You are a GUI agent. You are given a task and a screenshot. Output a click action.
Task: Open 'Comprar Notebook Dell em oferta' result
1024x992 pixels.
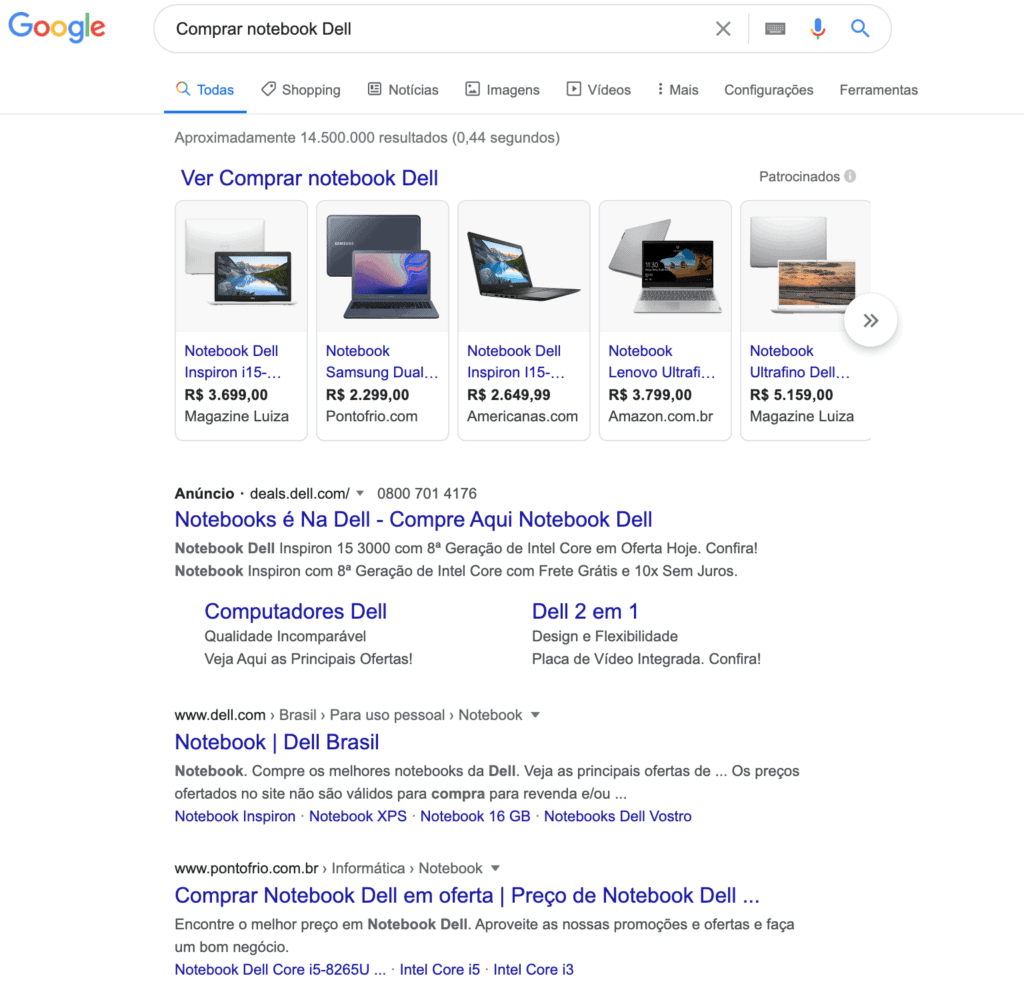pyautogui.click(x=467, y=895)
